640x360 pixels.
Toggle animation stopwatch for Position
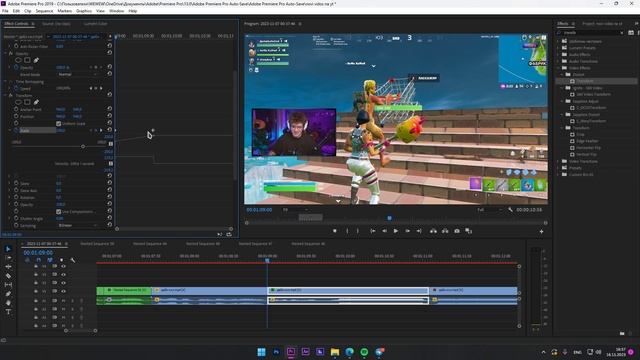(16, 116)
